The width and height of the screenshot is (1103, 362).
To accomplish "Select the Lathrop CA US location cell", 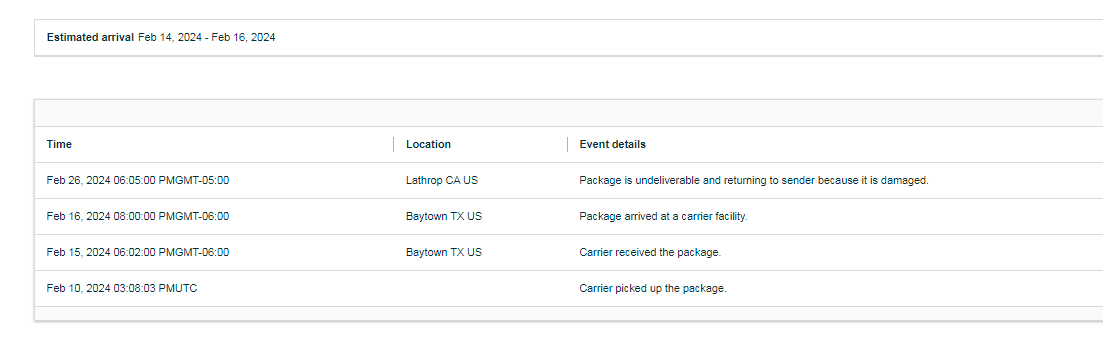I will click(442, 181).
